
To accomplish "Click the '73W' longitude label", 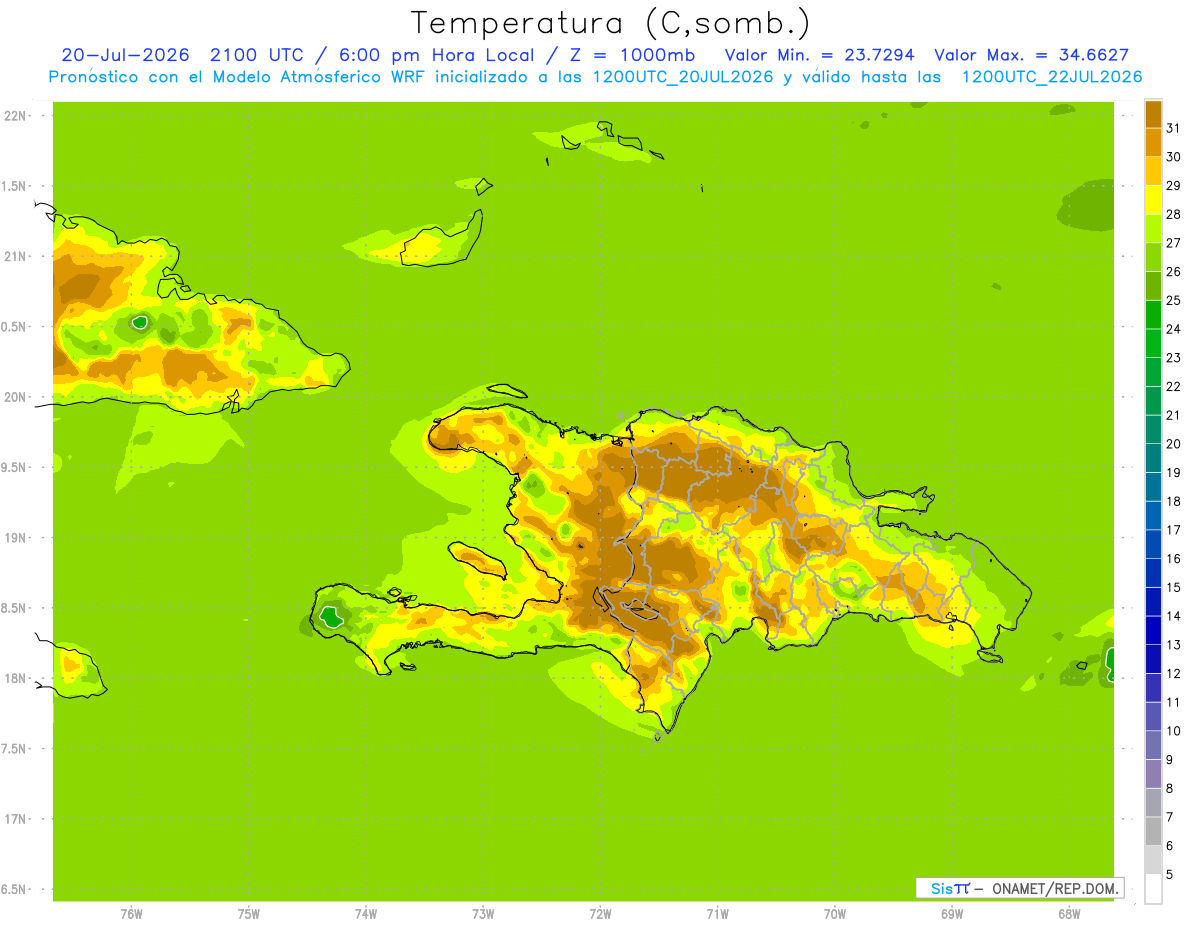I will point(483,914).
